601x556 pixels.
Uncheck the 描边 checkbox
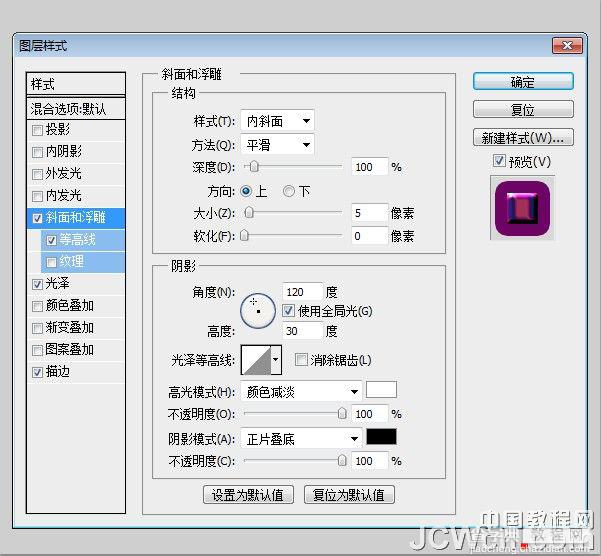(37, 372)
